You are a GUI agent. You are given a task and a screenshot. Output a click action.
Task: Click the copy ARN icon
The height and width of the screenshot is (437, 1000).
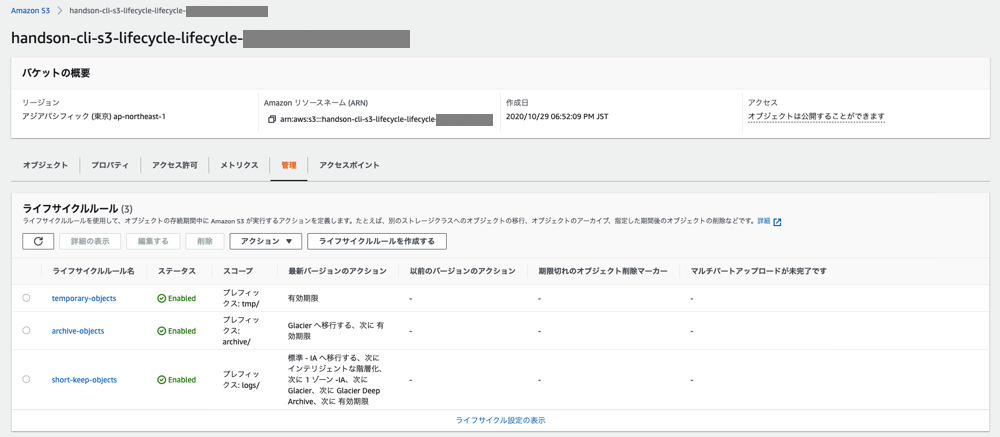pos(271,119)
